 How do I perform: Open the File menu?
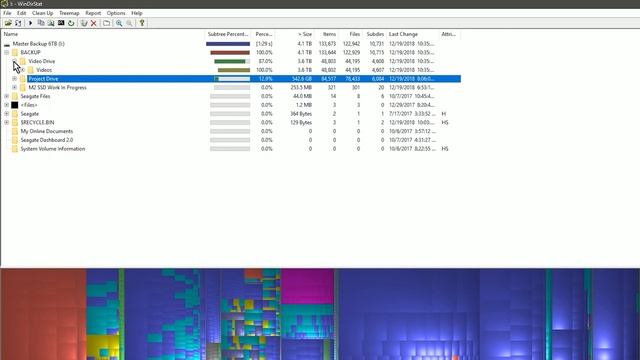pyautogui.click(x=7, y=13)
